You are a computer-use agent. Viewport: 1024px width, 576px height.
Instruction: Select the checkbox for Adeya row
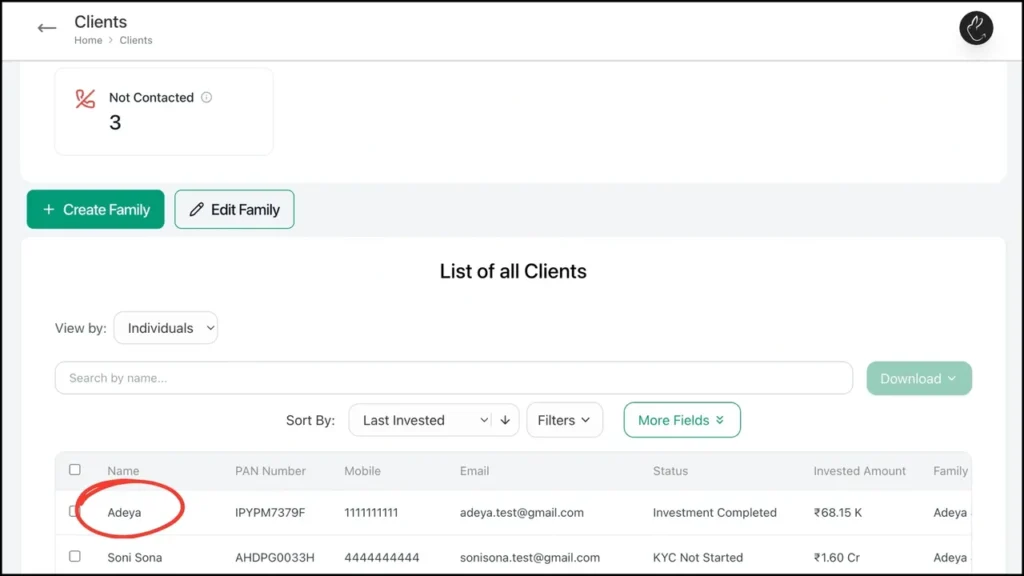74,512
